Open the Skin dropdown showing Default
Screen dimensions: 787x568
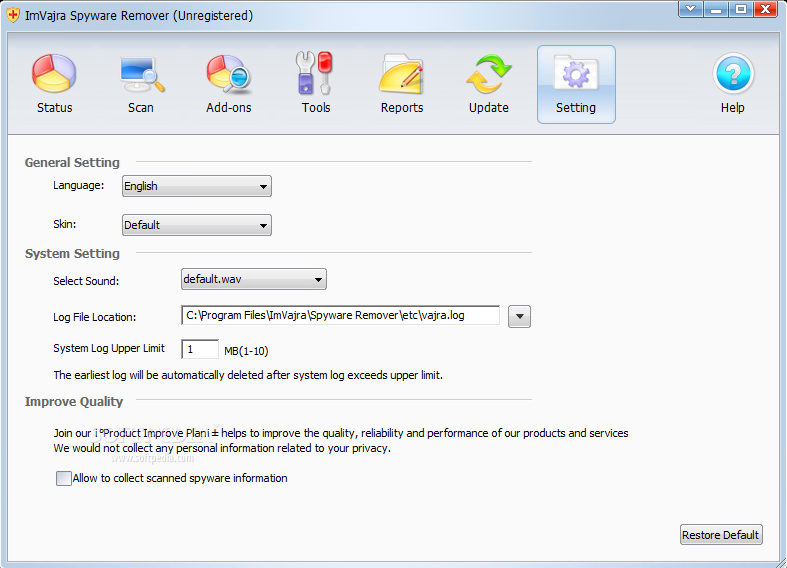(x=197, y=225)
